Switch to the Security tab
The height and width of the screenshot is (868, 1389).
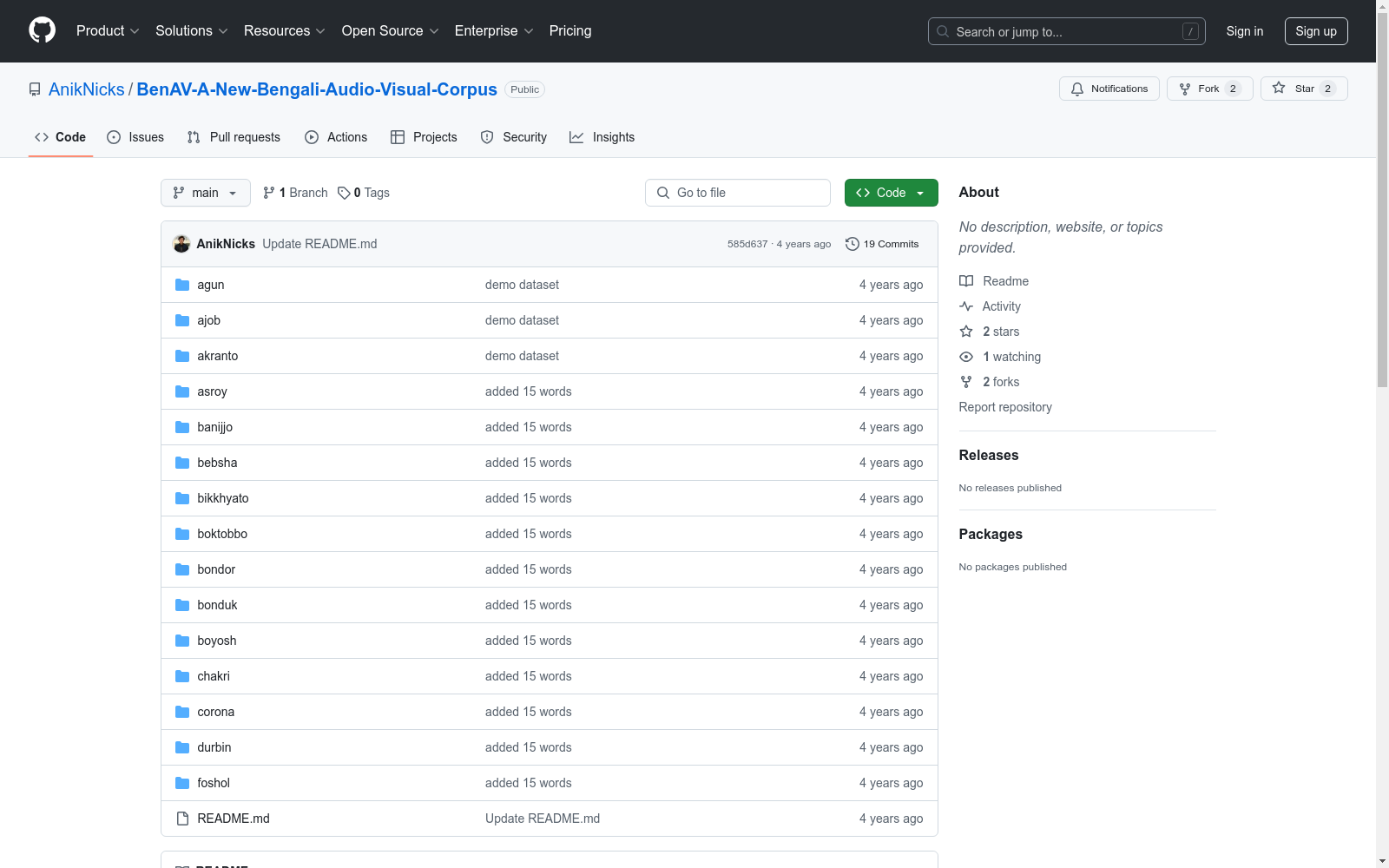(x=514, y=137)
